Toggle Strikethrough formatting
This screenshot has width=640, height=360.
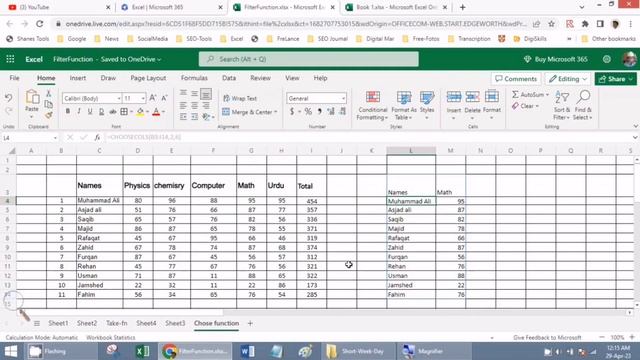point(113,111)
